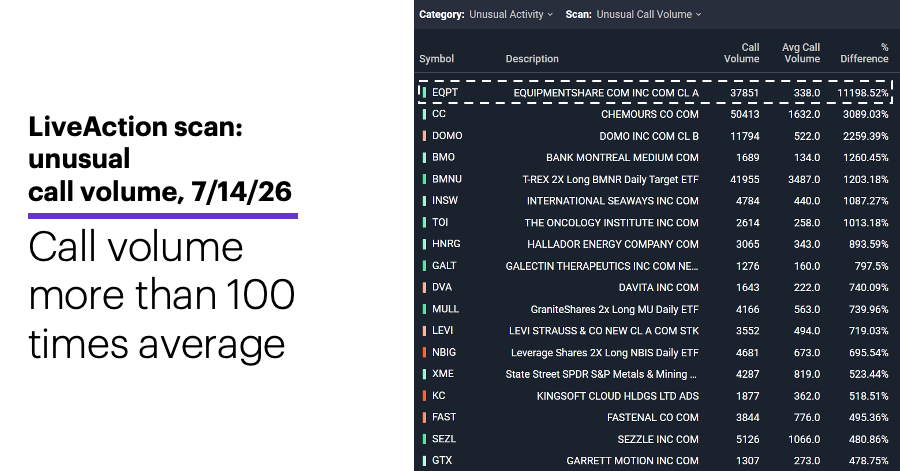This screenshot has height=471, width=900.
Task: Open the HNRG Hallador Energy row
Action: 654,244
